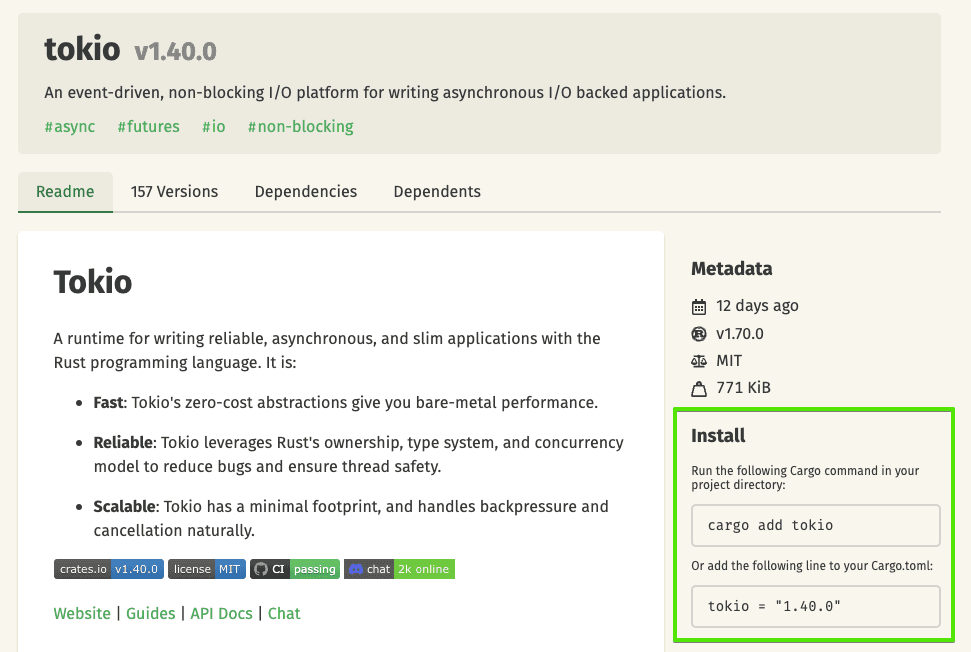Go to the Dependencies tab
971x652 pixels.
pyautogui.click(x=305, y=192)
